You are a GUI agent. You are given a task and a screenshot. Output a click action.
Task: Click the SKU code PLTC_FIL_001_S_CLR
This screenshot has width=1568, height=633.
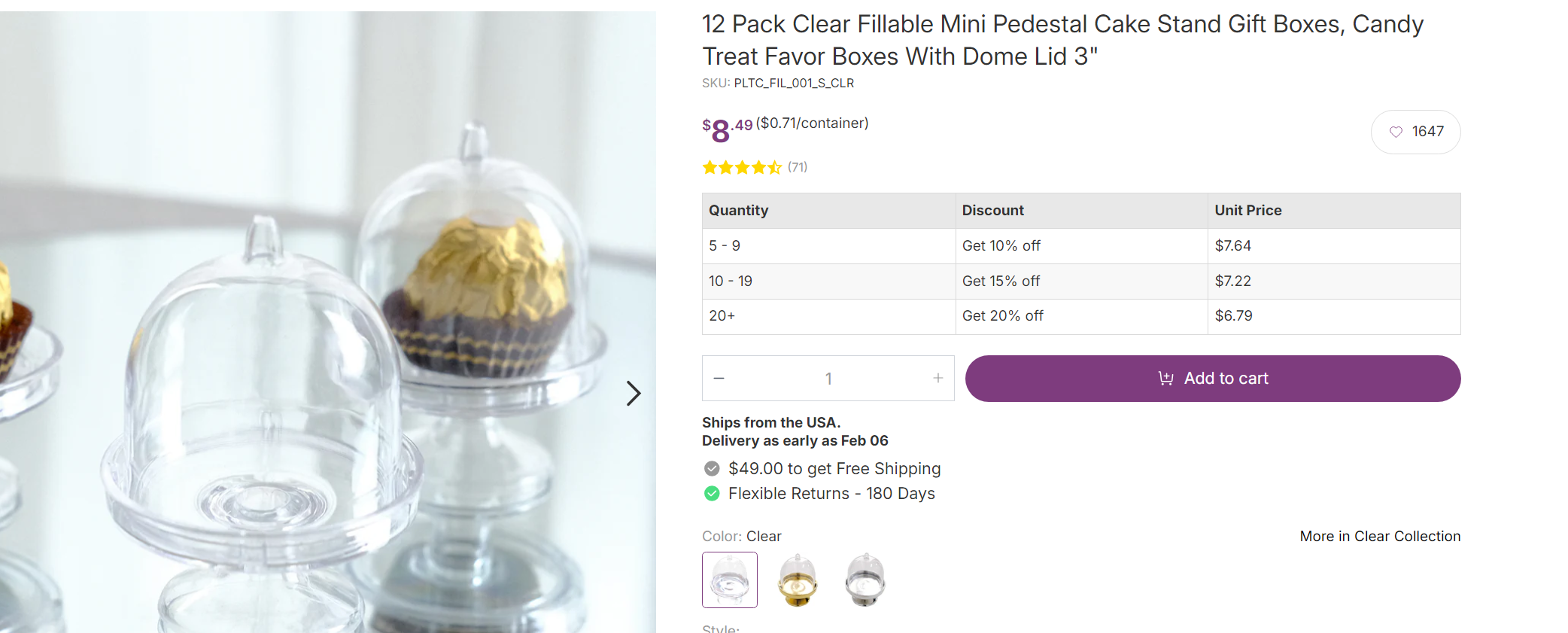[794, 83]
